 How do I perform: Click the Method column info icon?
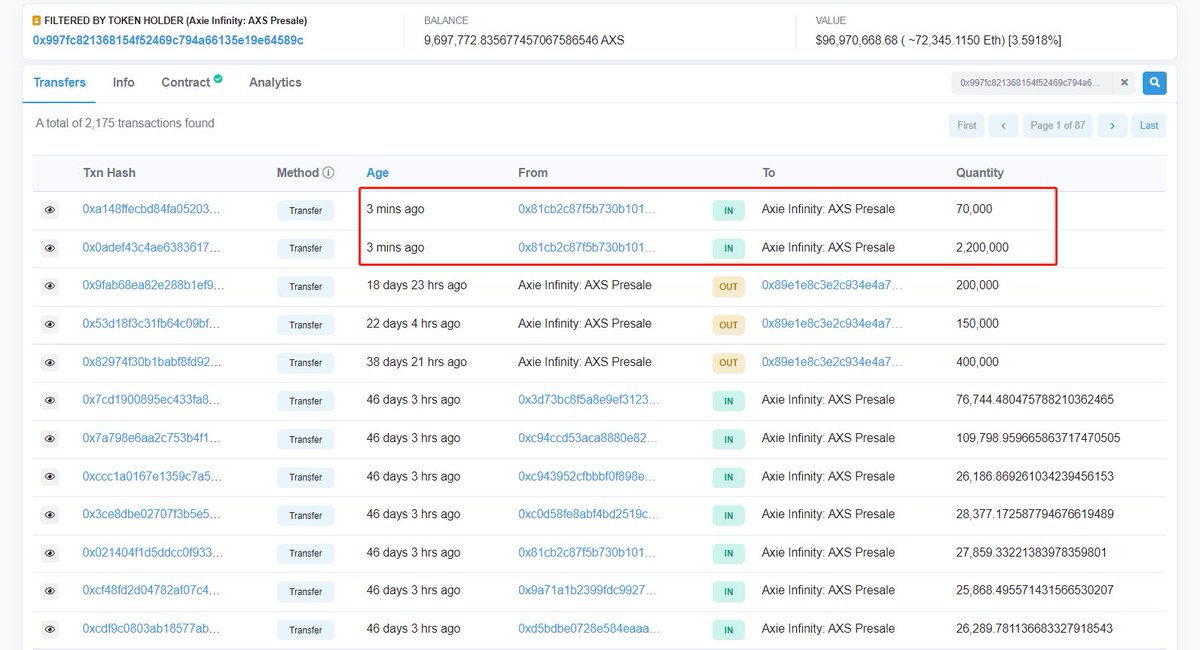tap(328, 173)
